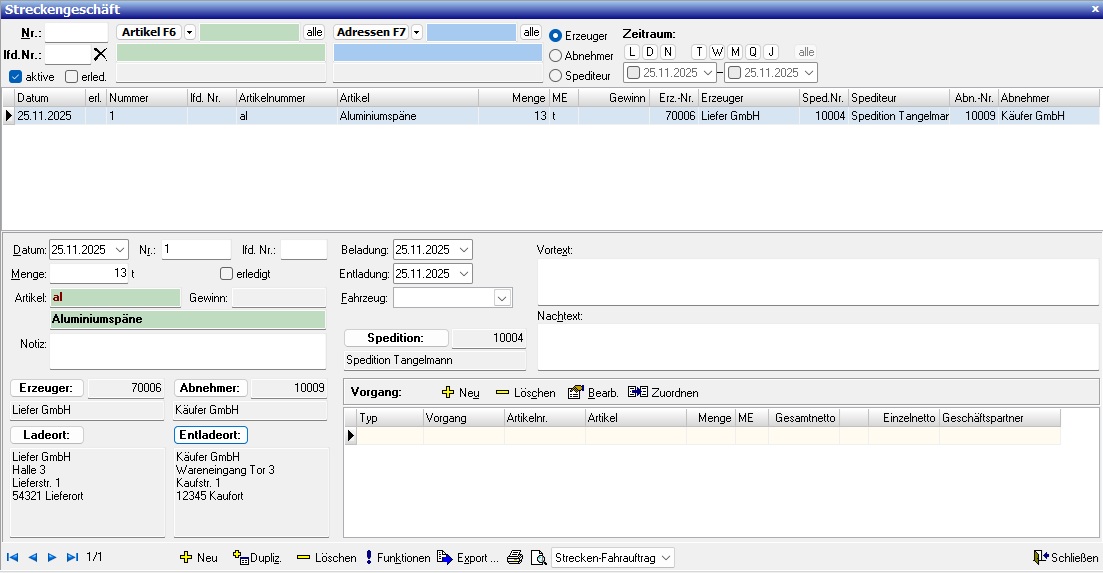Click into the Vortext text field
The image size is (1103, 573).
818,281
